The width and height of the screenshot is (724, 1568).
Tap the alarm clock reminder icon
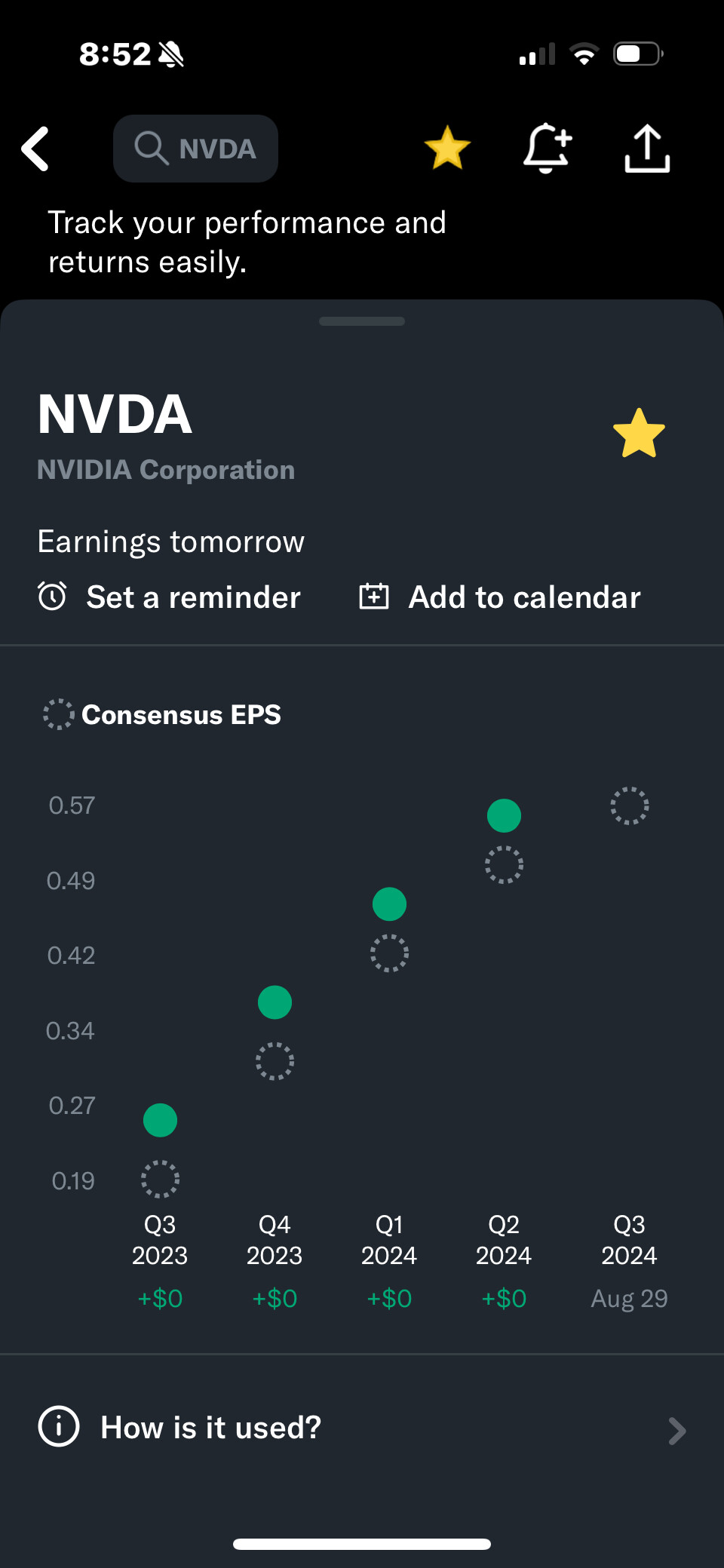[52, 597]
